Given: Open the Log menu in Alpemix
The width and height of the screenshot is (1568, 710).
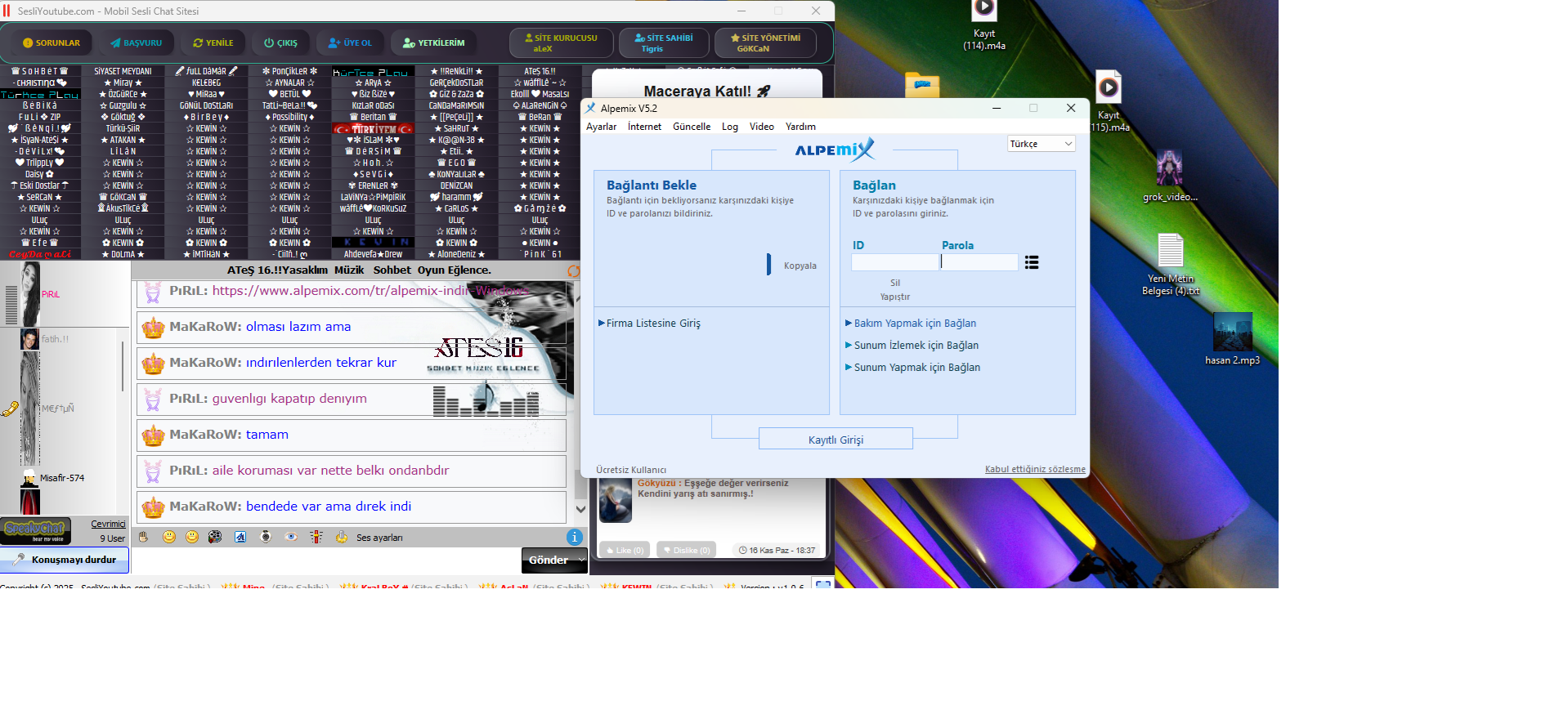Looking at the screenshot, I should pyautogui.click(x=729, y=127).
